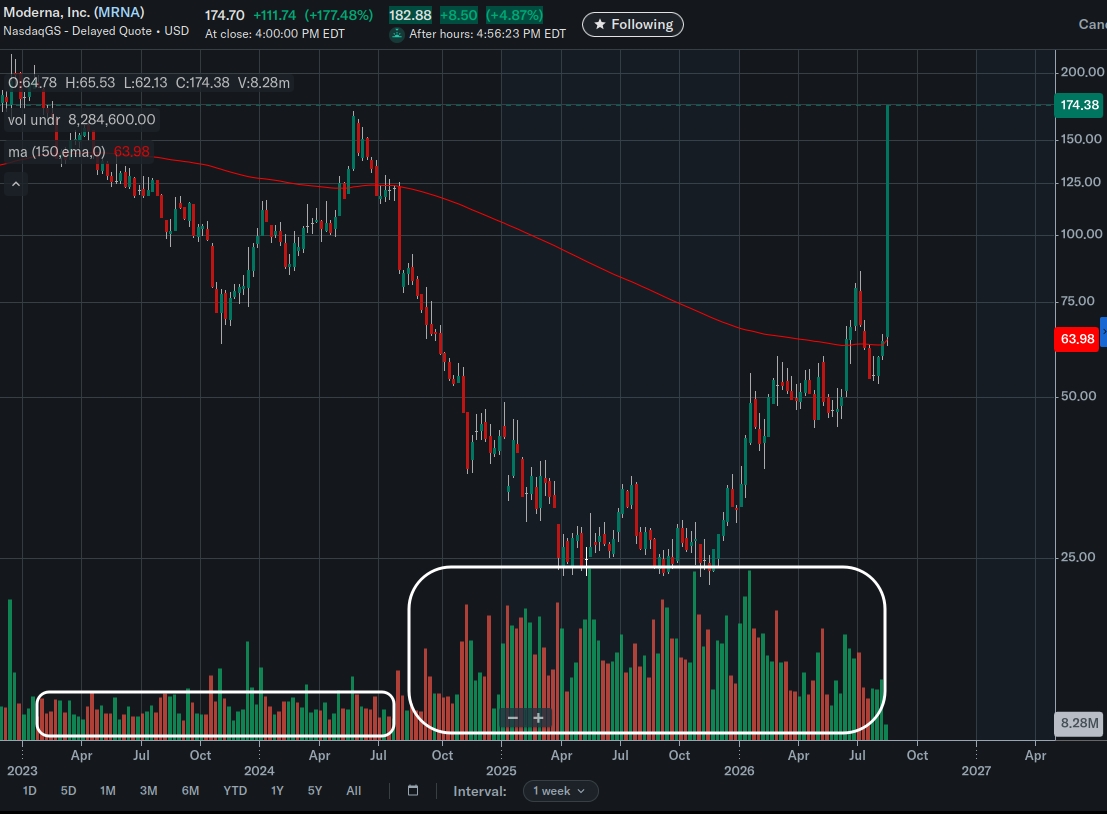Click the Following star button
The height and width of the screenshot is (814, 1107).
(633, 25)
